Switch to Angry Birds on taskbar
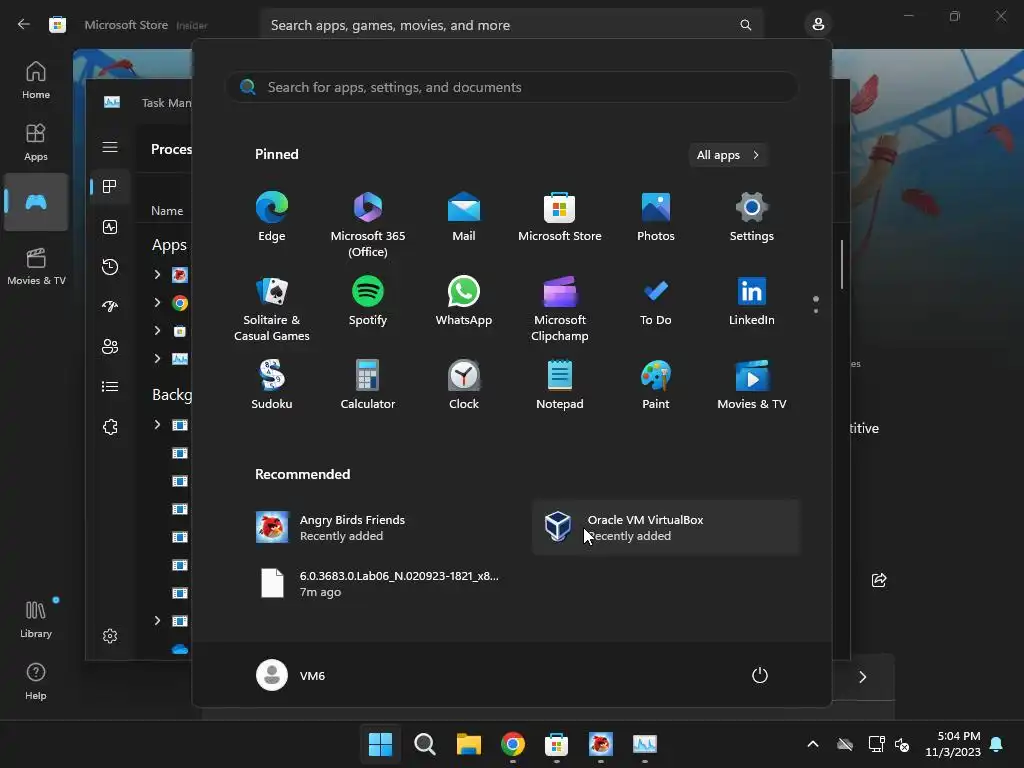Screen dimensions: 1024x768 pos(600,744)
